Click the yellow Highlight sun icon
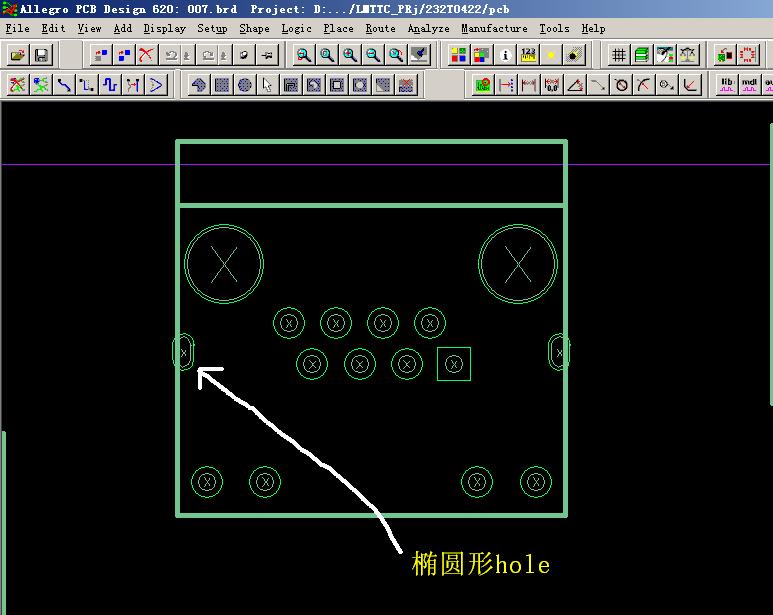This screenshot has width=773, height=615. tap(551, 55)
